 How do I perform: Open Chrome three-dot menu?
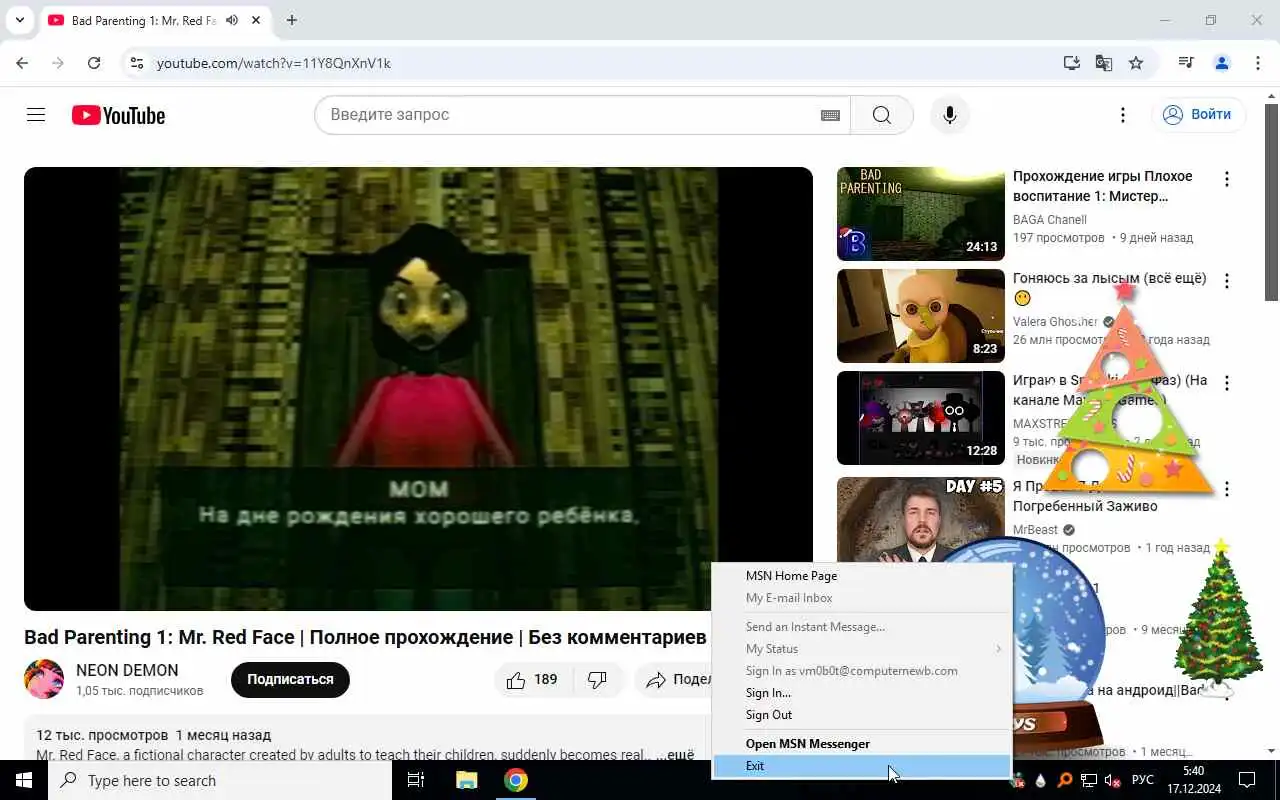point(1257,63)
